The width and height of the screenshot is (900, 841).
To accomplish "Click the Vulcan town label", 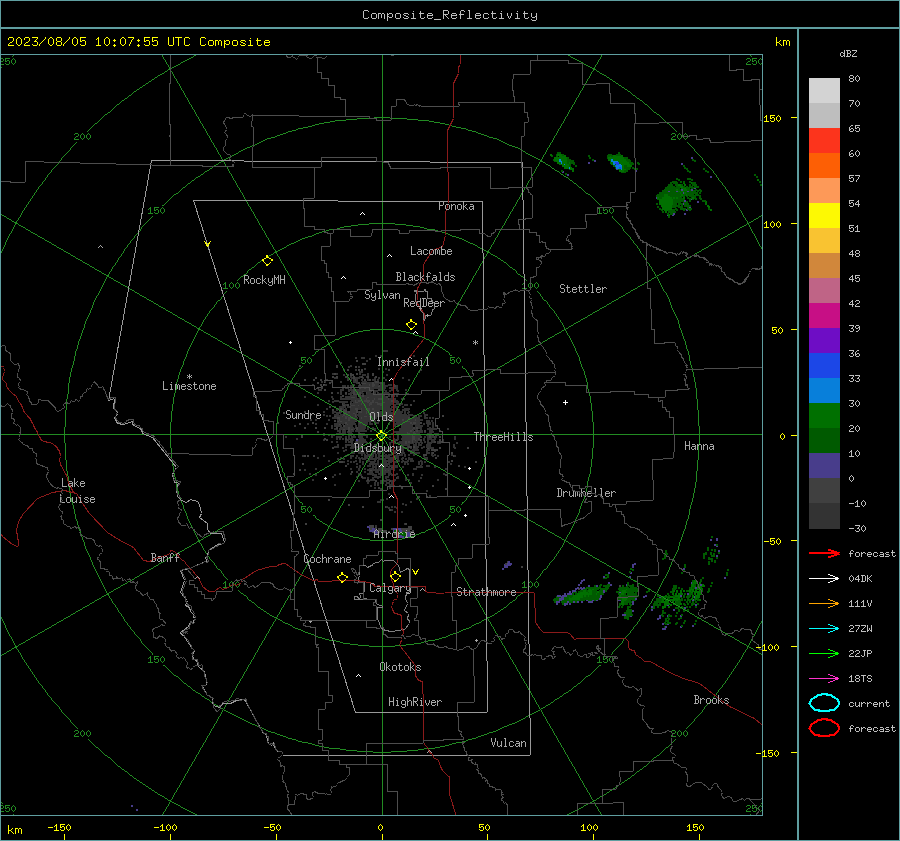I will 509,743.
